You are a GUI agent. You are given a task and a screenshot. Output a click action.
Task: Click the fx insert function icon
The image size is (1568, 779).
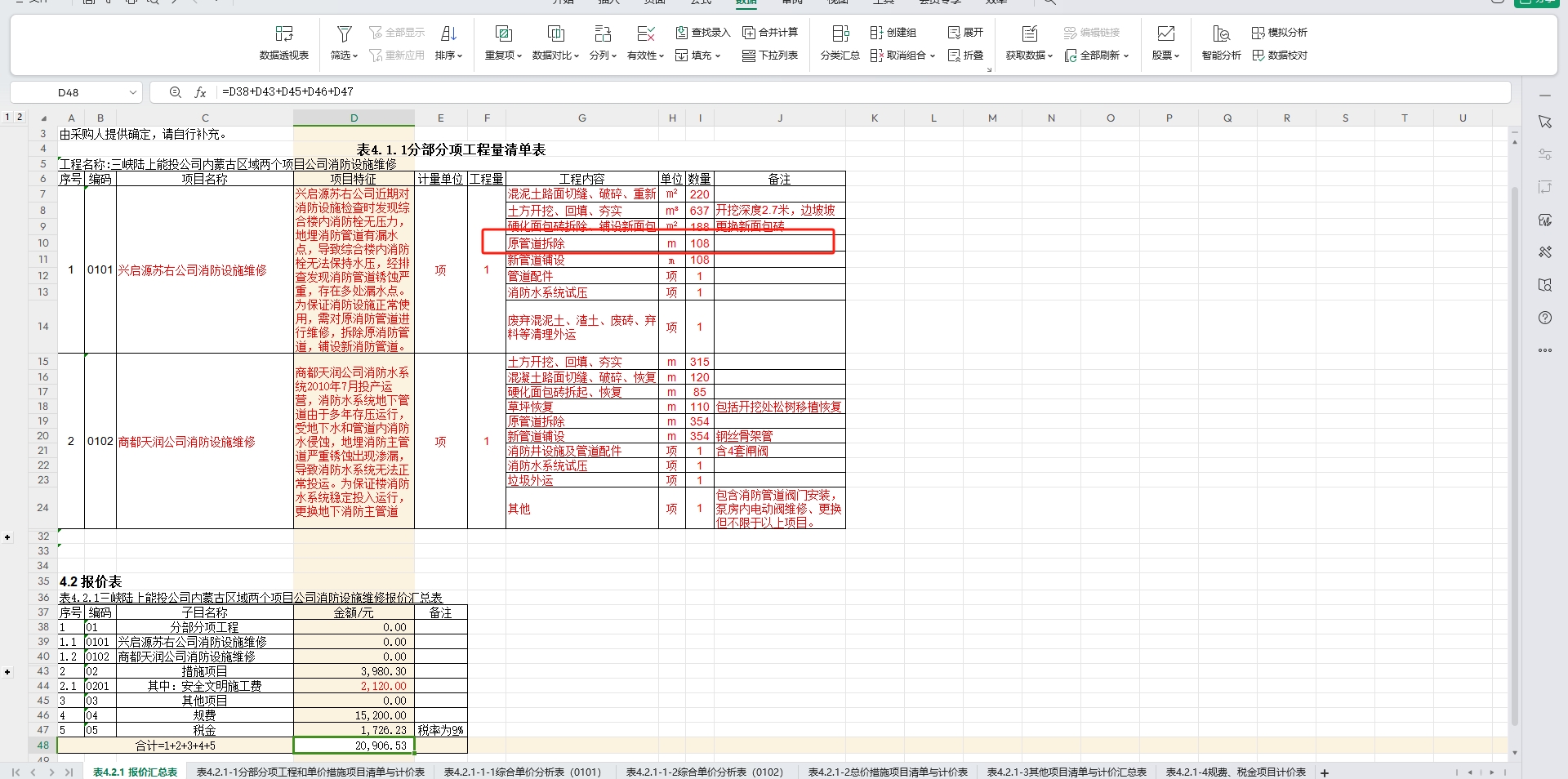pos(200,92)
